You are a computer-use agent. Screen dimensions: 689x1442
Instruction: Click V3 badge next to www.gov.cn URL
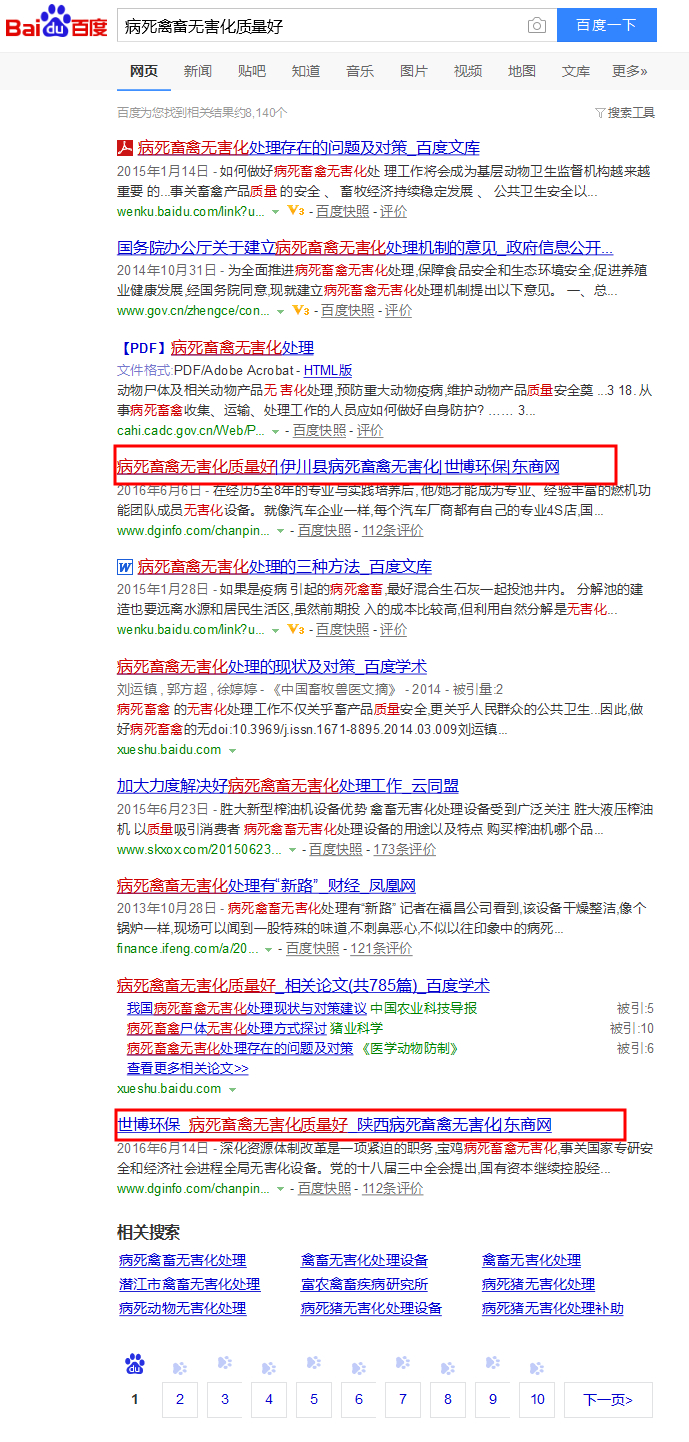click(x=300, y=310)
